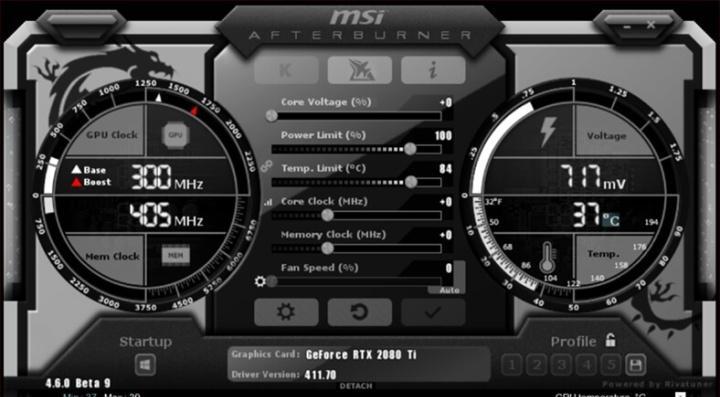Viewport: 720px width, 397px height.
Task: Reset settings with circular arrow button
Action: 360,313
